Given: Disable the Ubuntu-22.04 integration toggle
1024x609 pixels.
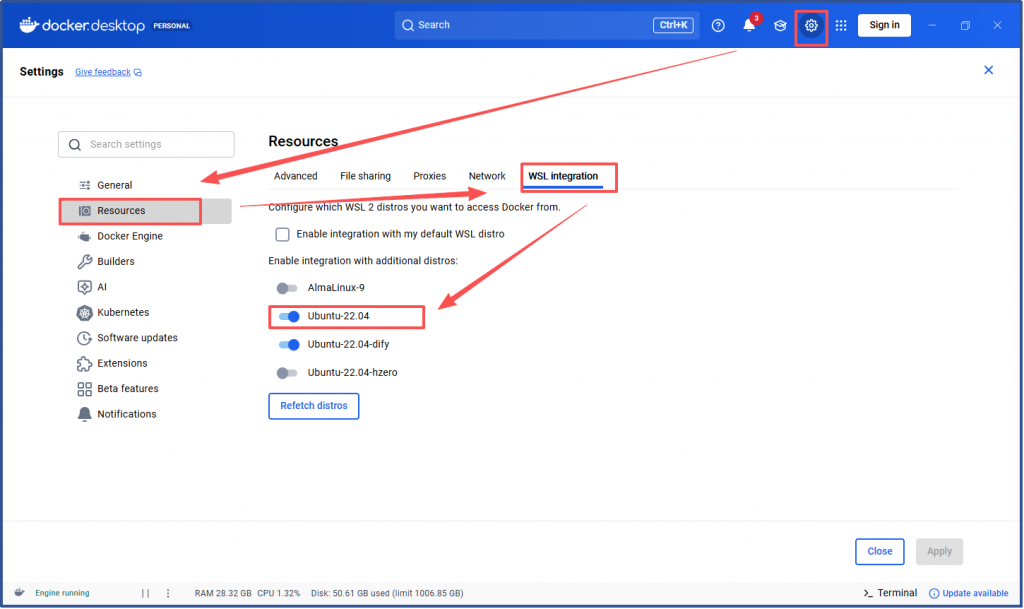Looking at the screenshot, I should click(x=289, y=317).
